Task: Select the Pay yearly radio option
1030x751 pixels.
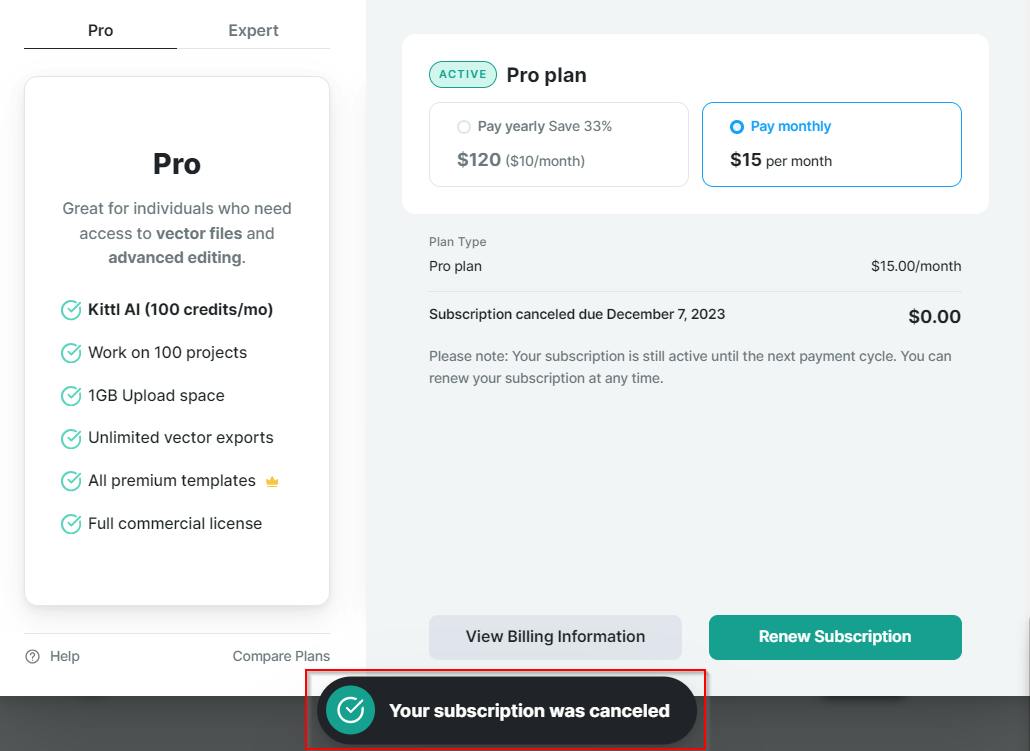Action: point(464,127)
